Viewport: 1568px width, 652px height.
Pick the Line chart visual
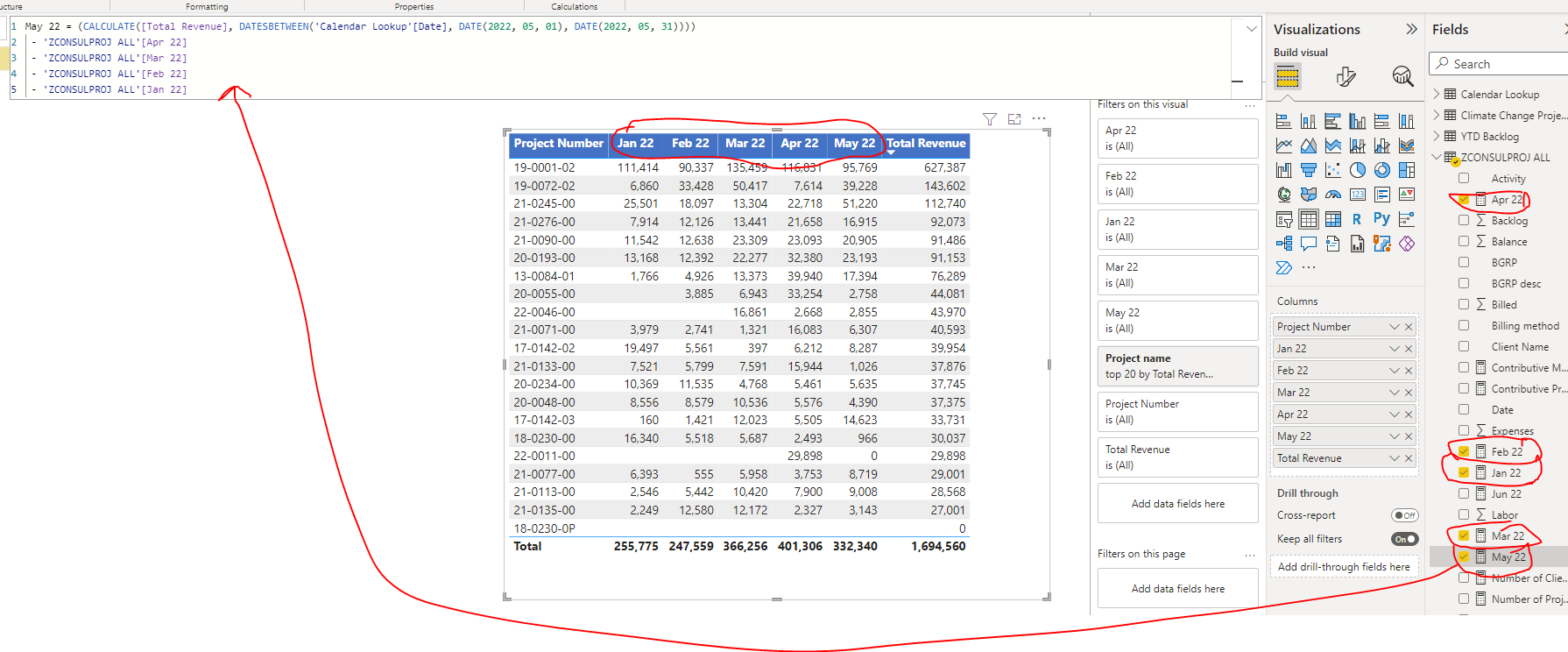pyautogui.click(x=1284, y=145)
